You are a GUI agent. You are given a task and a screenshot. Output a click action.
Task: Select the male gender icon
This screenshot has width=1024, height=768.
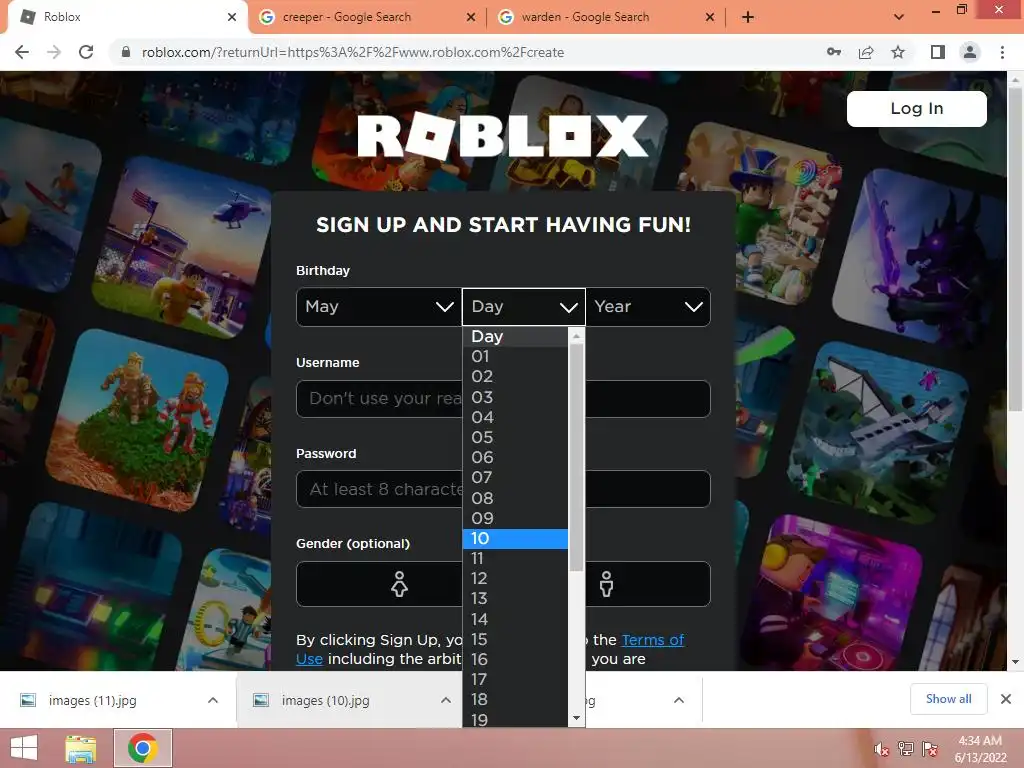(x=607, y=584)
